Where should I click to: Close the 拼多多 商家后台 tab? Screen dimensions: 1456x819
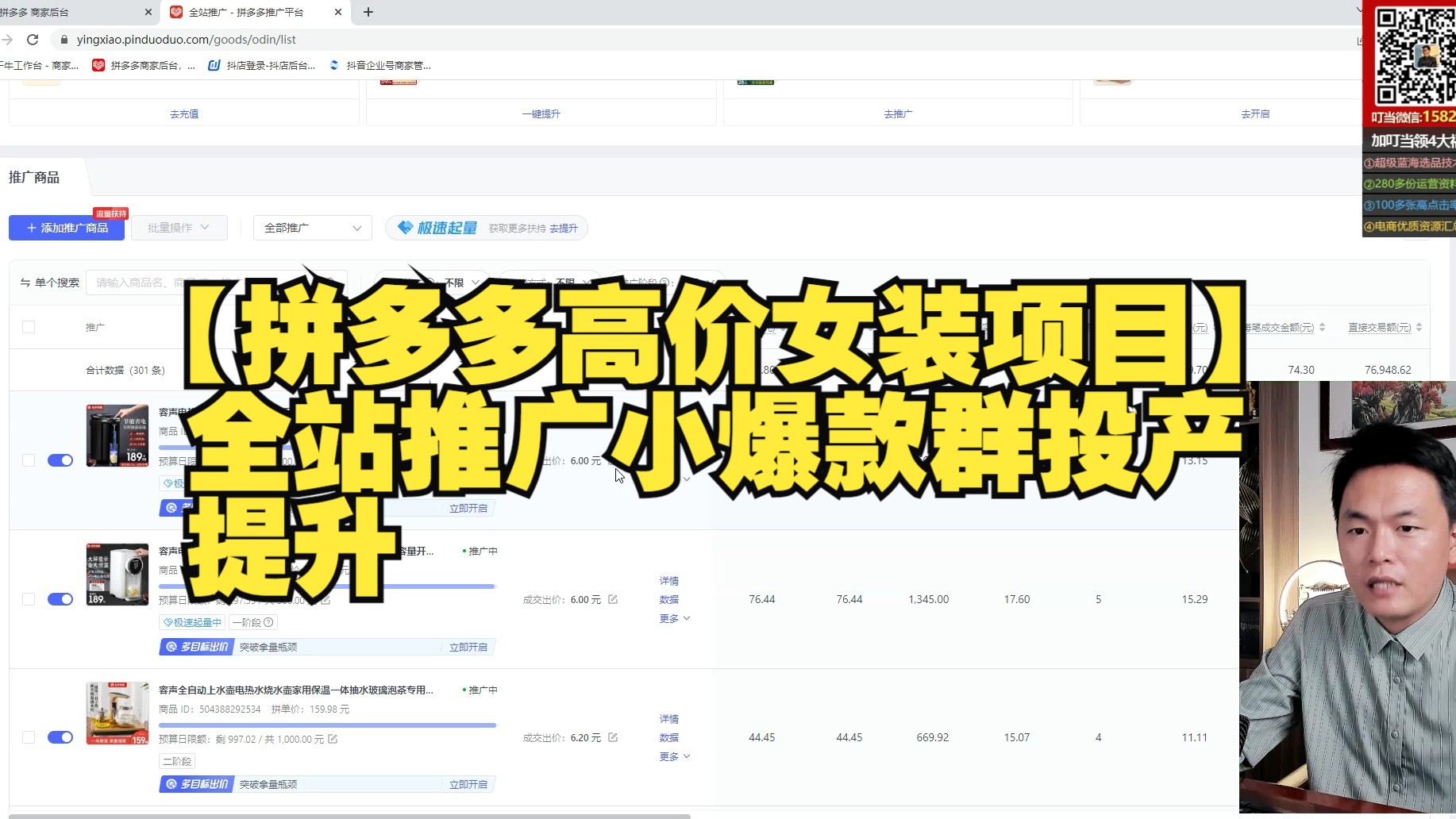[x=148, y=12]
